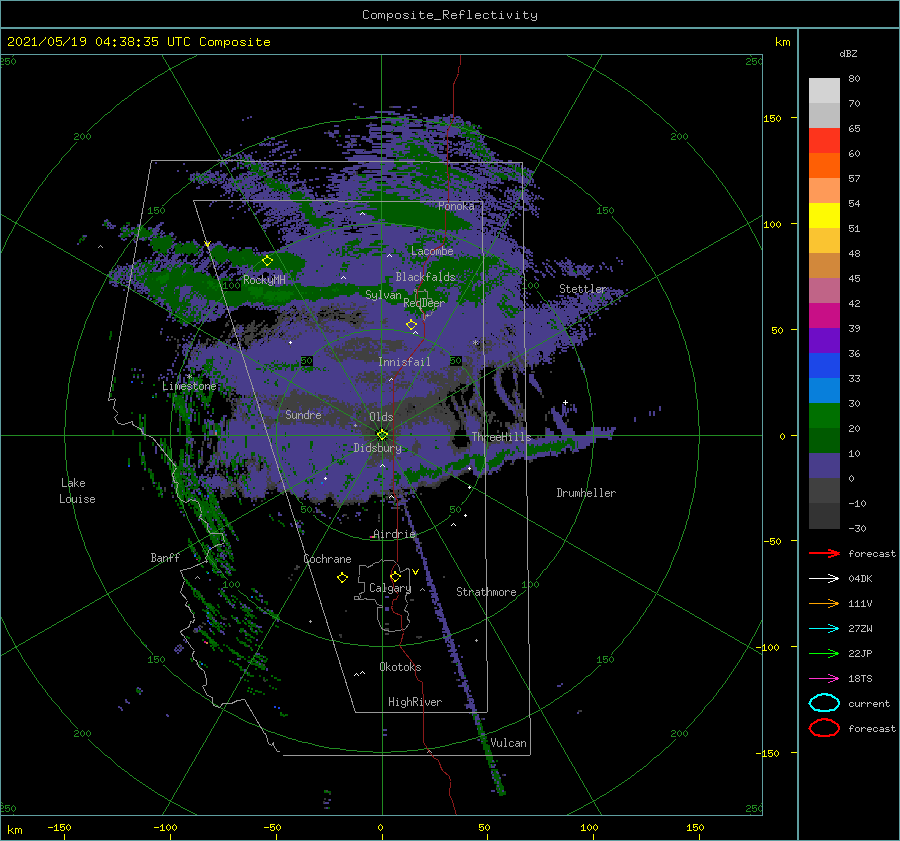
Task: Click the yellow diamond marker near RockyMH
Action: click(267, 261)
